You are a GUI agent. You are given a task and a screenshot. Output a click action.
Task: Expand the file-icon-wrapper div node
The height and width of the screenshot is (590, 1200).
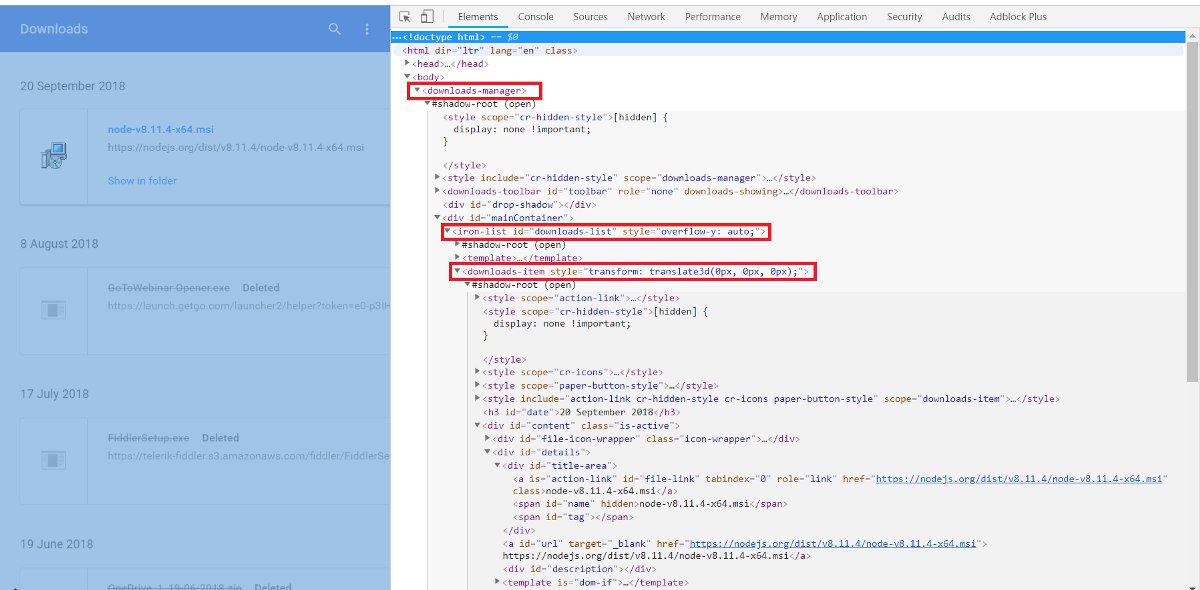[x=488, y=439]
